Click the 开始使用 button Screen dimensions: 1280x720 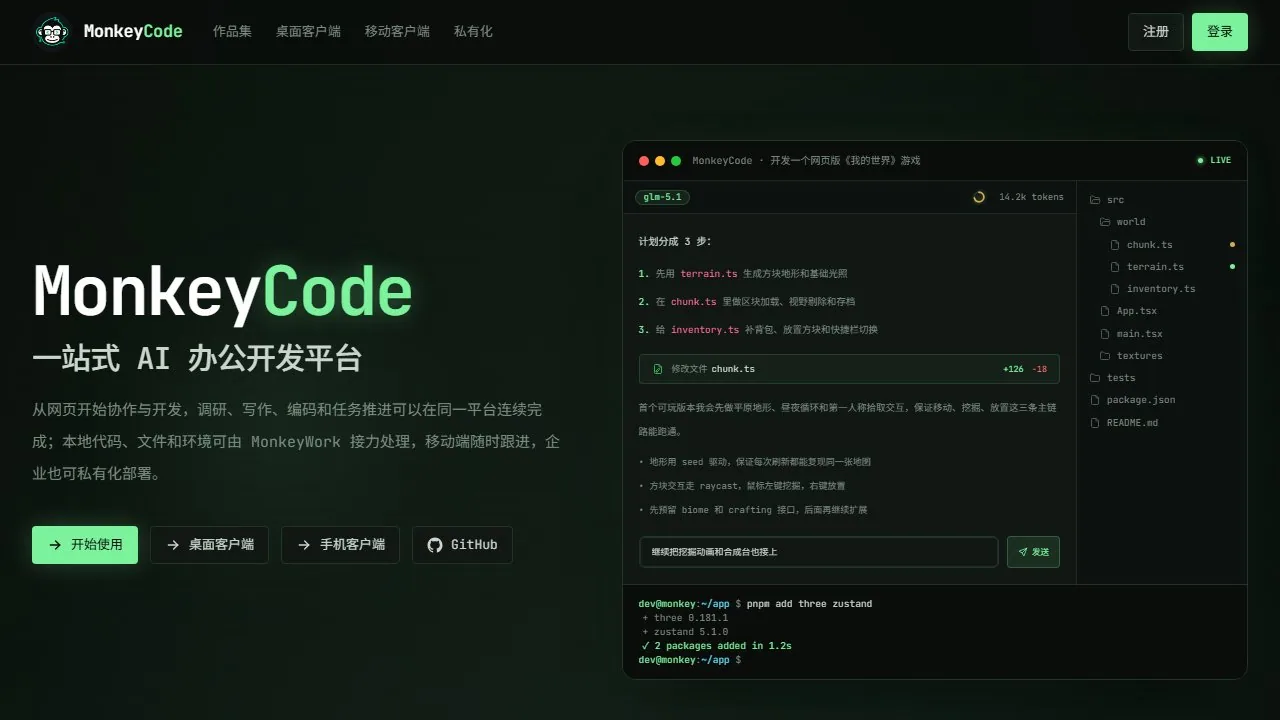(85, 545)
